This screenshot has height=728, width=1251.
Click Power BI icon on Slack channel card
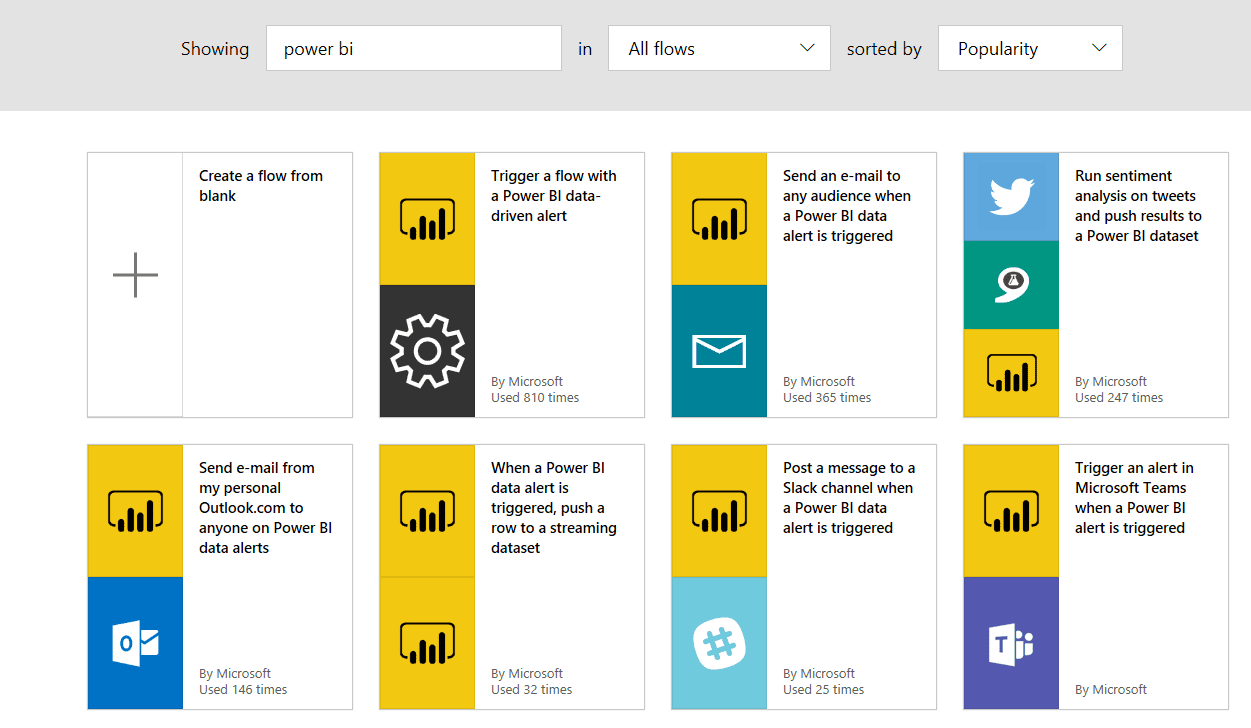pos(719,511)
